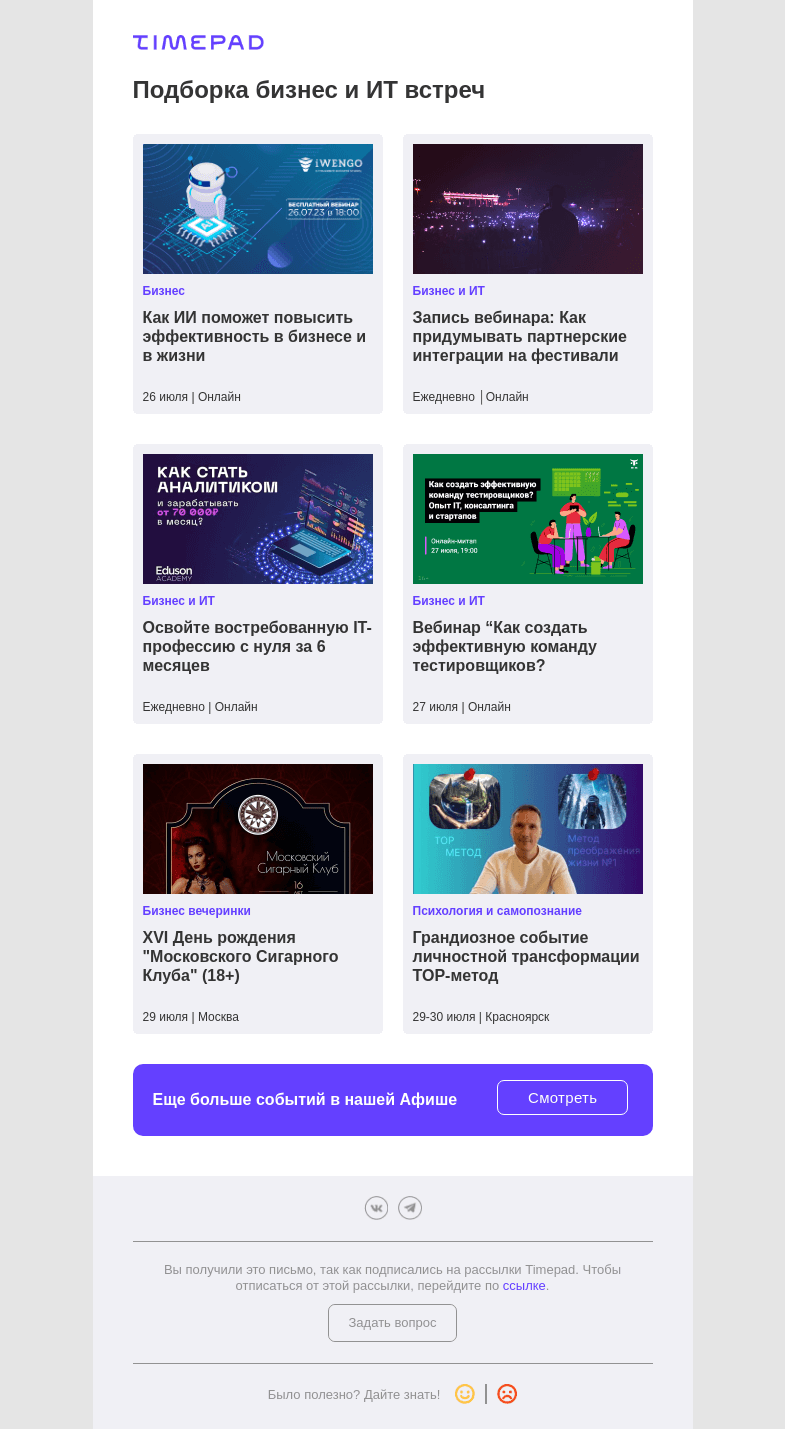This screenshot has width=785, height=1430.
Task: Click Ежедневно | Онлайн under Запись вебинара
Action: [471, 397]
